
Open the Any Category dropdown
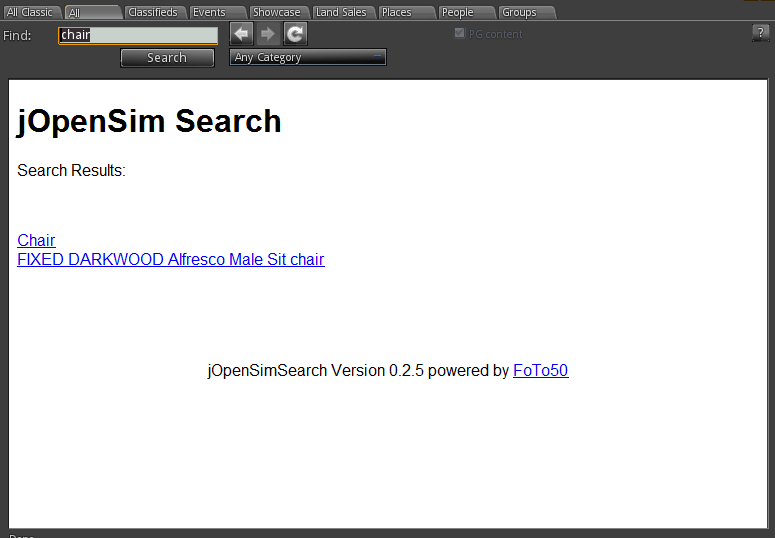[307, 57]
